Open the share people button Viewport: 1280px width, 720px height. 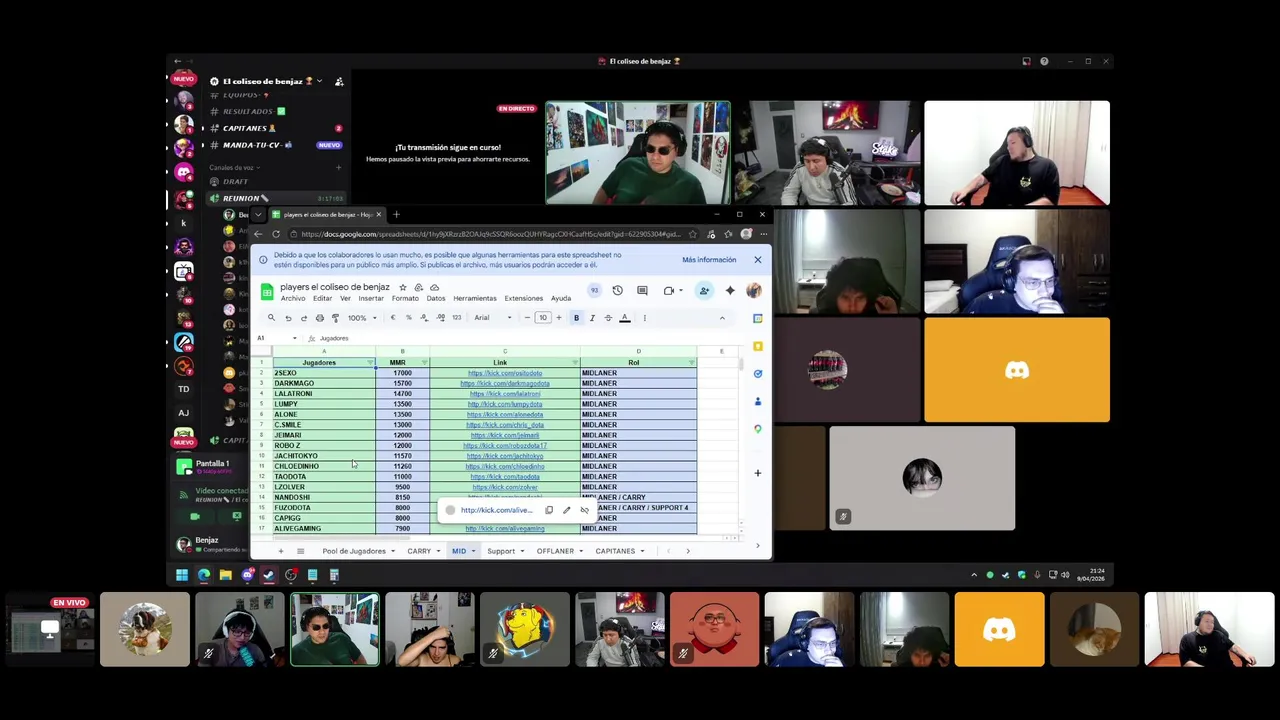tap(704, 291)
